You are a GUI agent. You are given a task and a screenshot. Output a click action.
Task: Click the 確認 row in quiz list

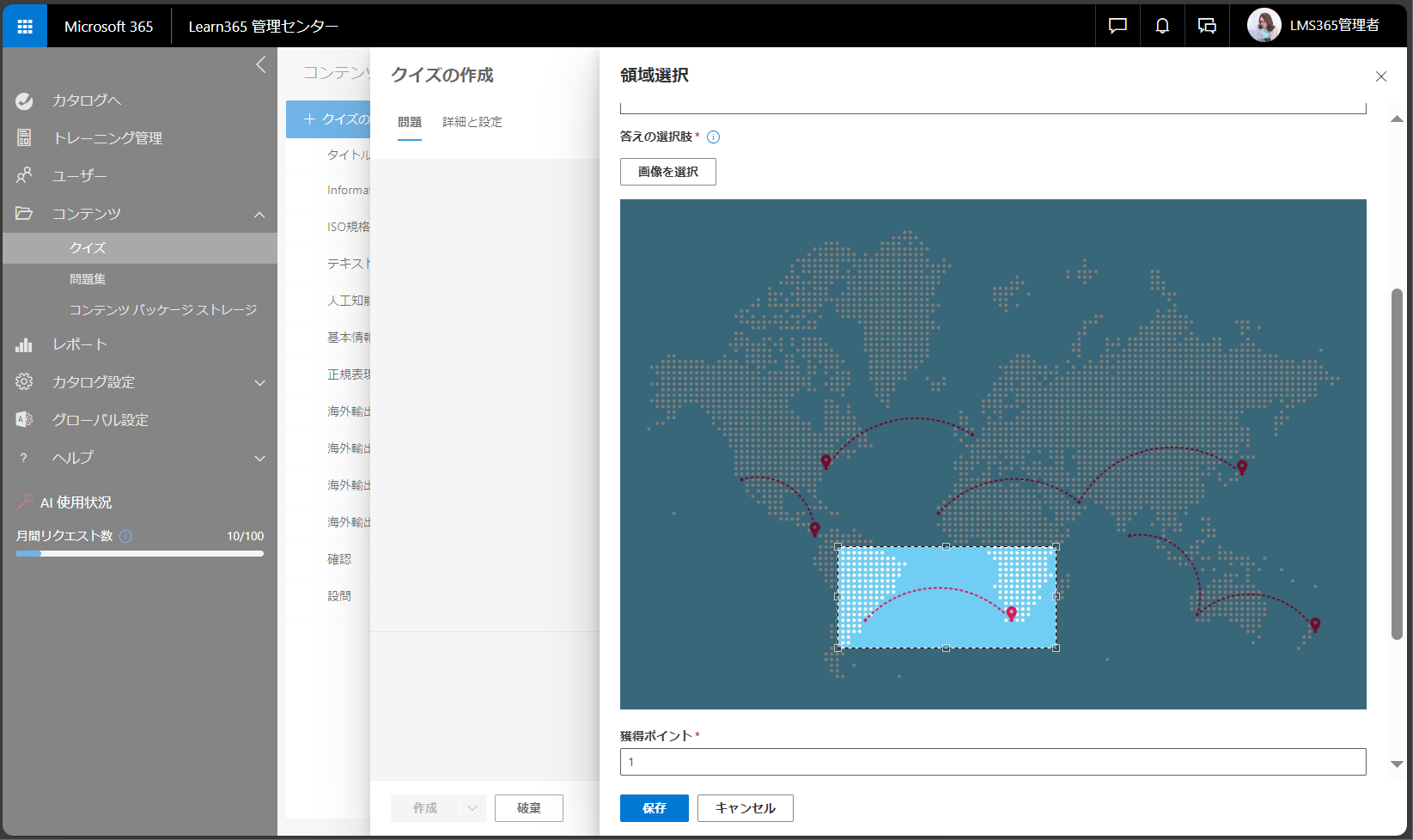[x=328, y=559]
